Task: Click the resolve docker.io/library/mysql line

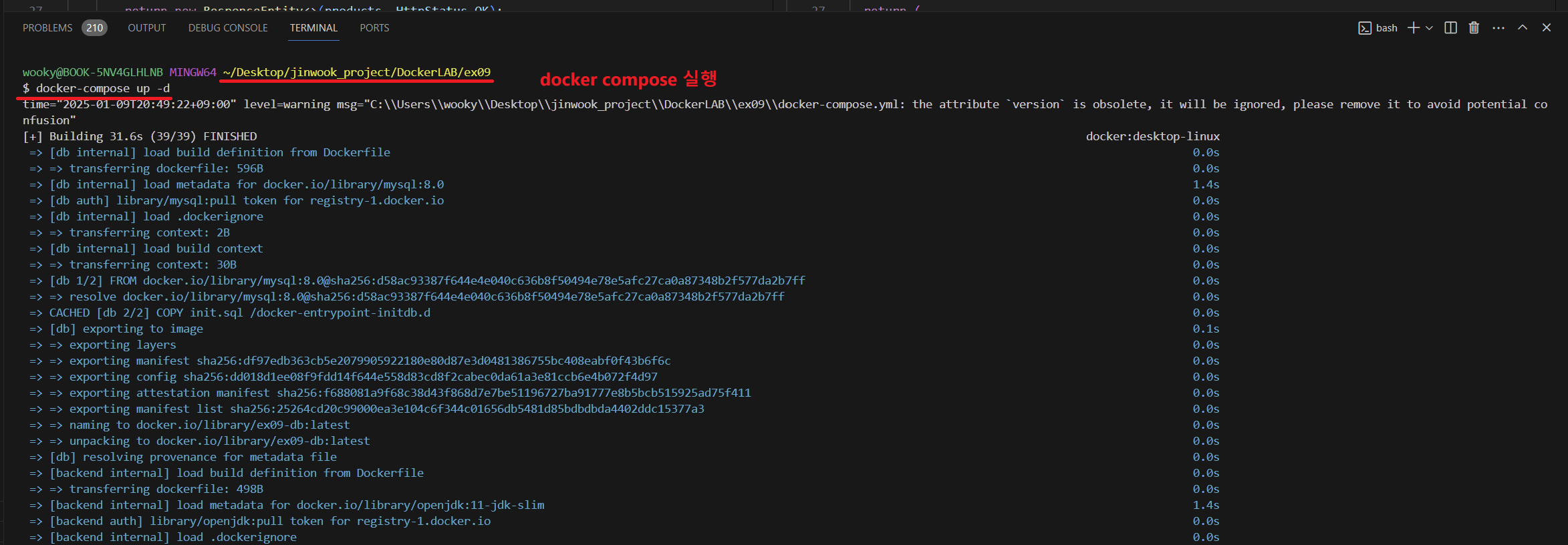Action: coord(407,297)
